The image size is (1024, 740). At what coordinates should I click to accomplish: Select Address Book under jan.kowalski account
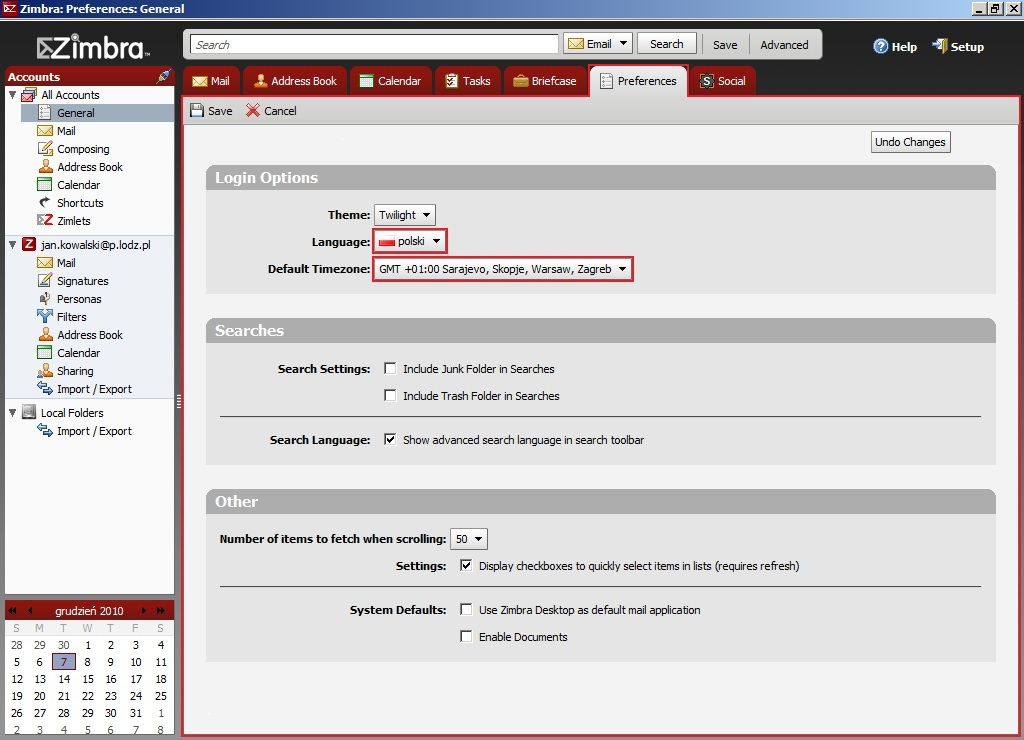(x=89, y=334)
